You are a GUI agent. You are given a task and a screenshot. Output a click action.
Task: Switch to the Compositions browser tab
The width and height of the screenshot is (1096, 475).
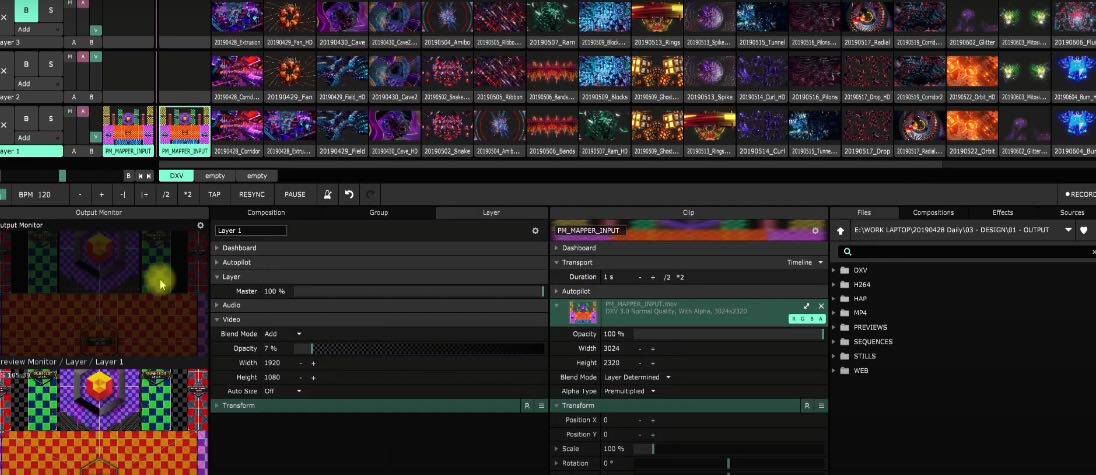pos(933,213)
